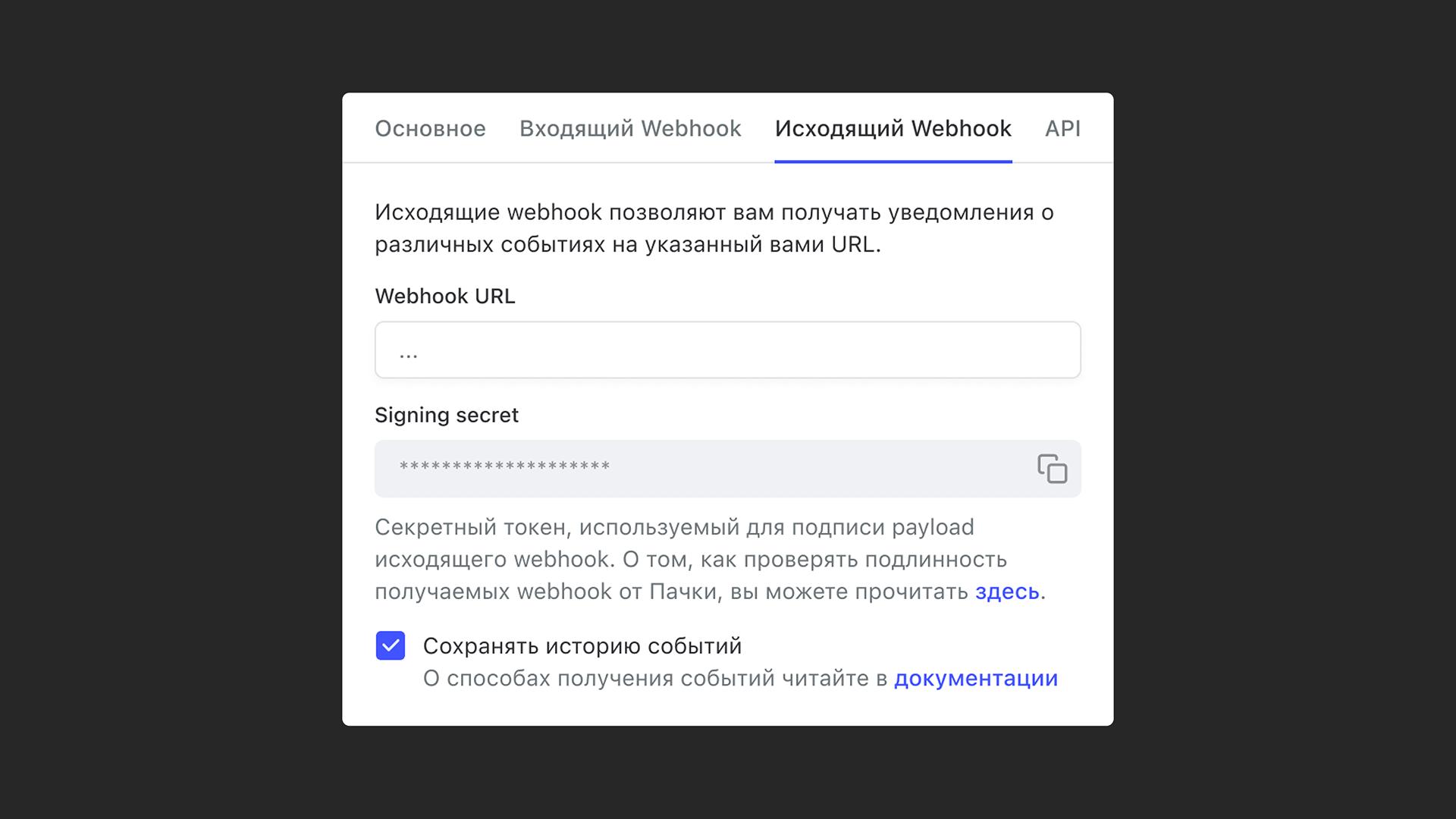
Task: Focus the Webhook URL input field
Action: pos(726,350)
